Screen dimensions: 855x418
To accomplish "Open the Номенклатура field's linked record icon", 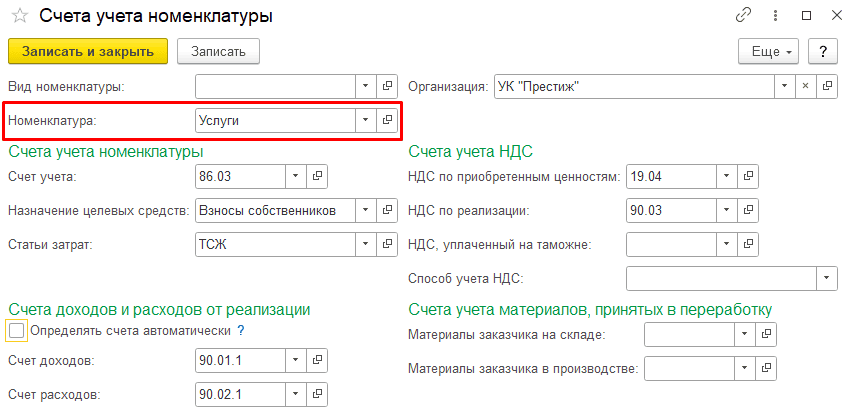I will (387, 120).
